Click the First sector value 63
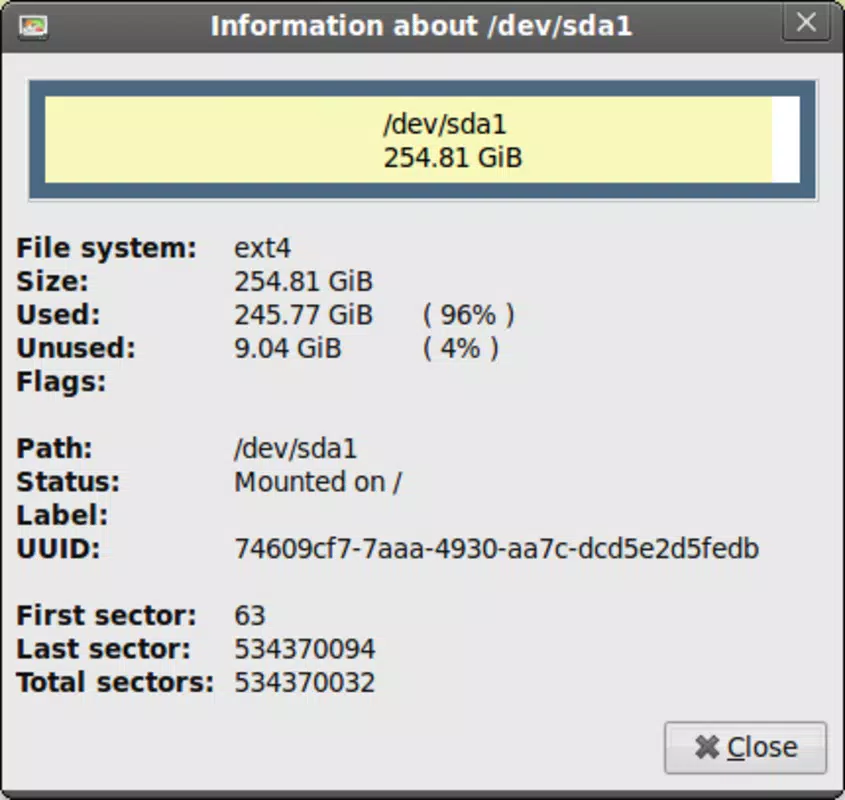 (250, 616)
